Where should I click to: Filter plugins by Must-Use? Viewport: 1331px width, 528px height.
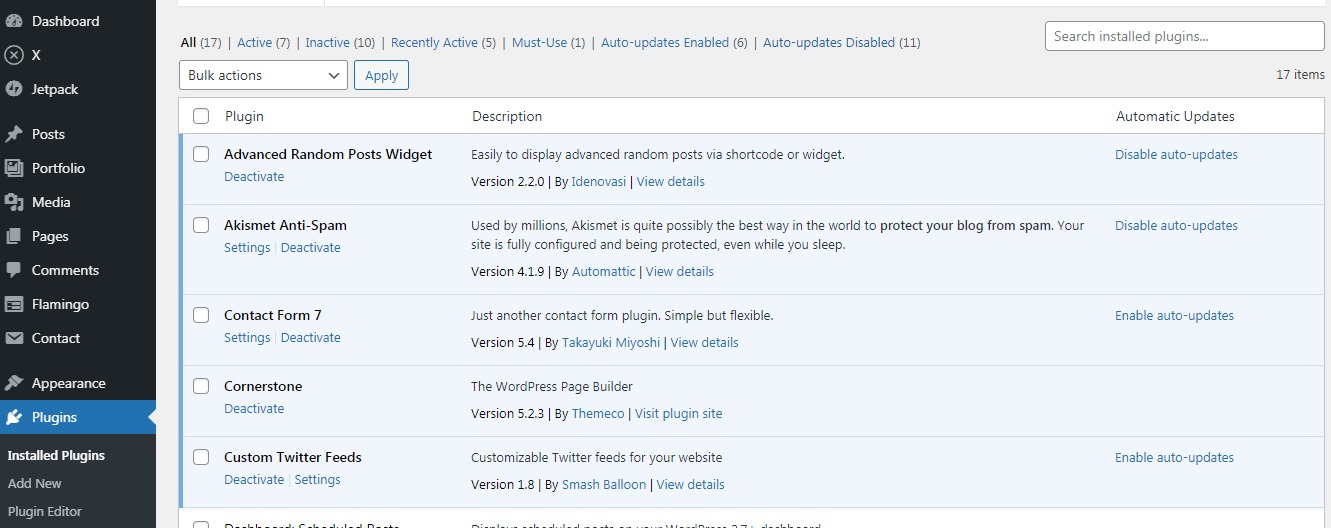(548, 42)
